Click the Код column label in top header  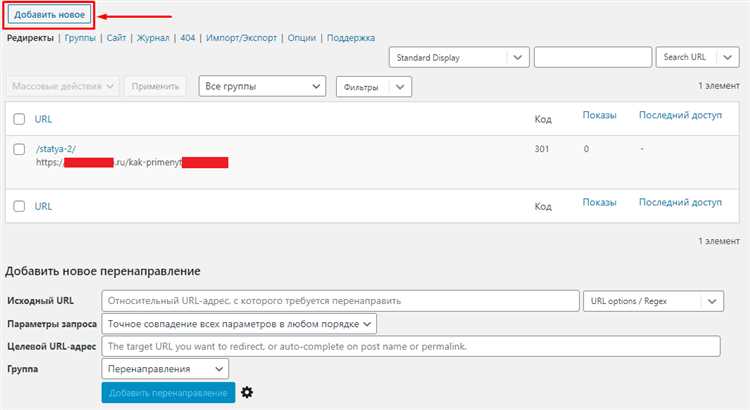click(x=543, y=119)
